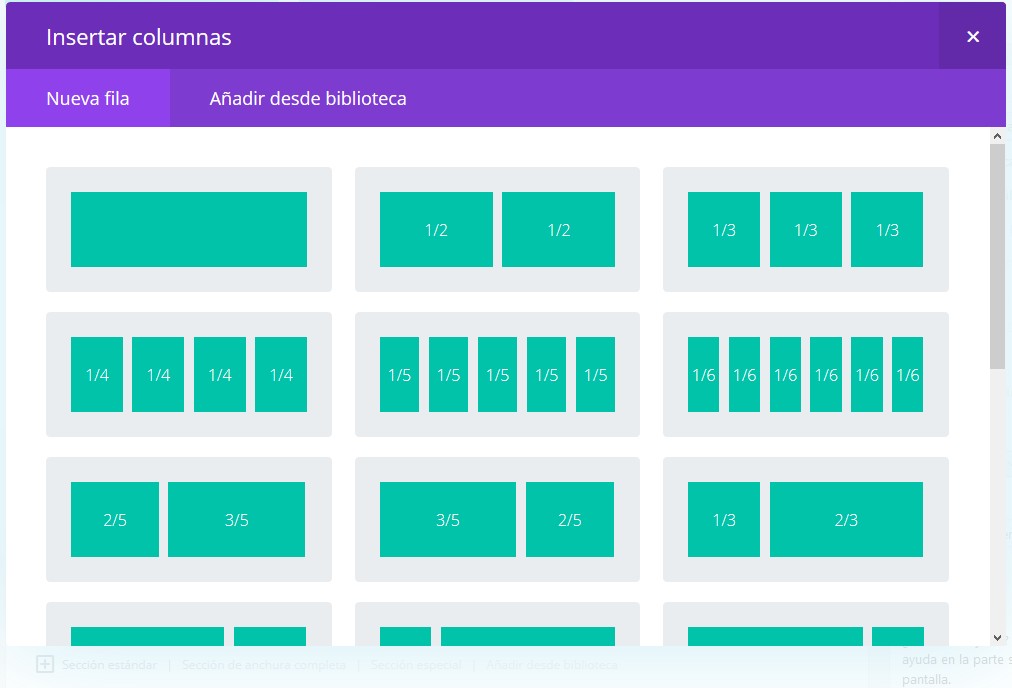Click the vertical scrollbar thumb
This screenshot has height=688, width=1012.
(997, 255)
